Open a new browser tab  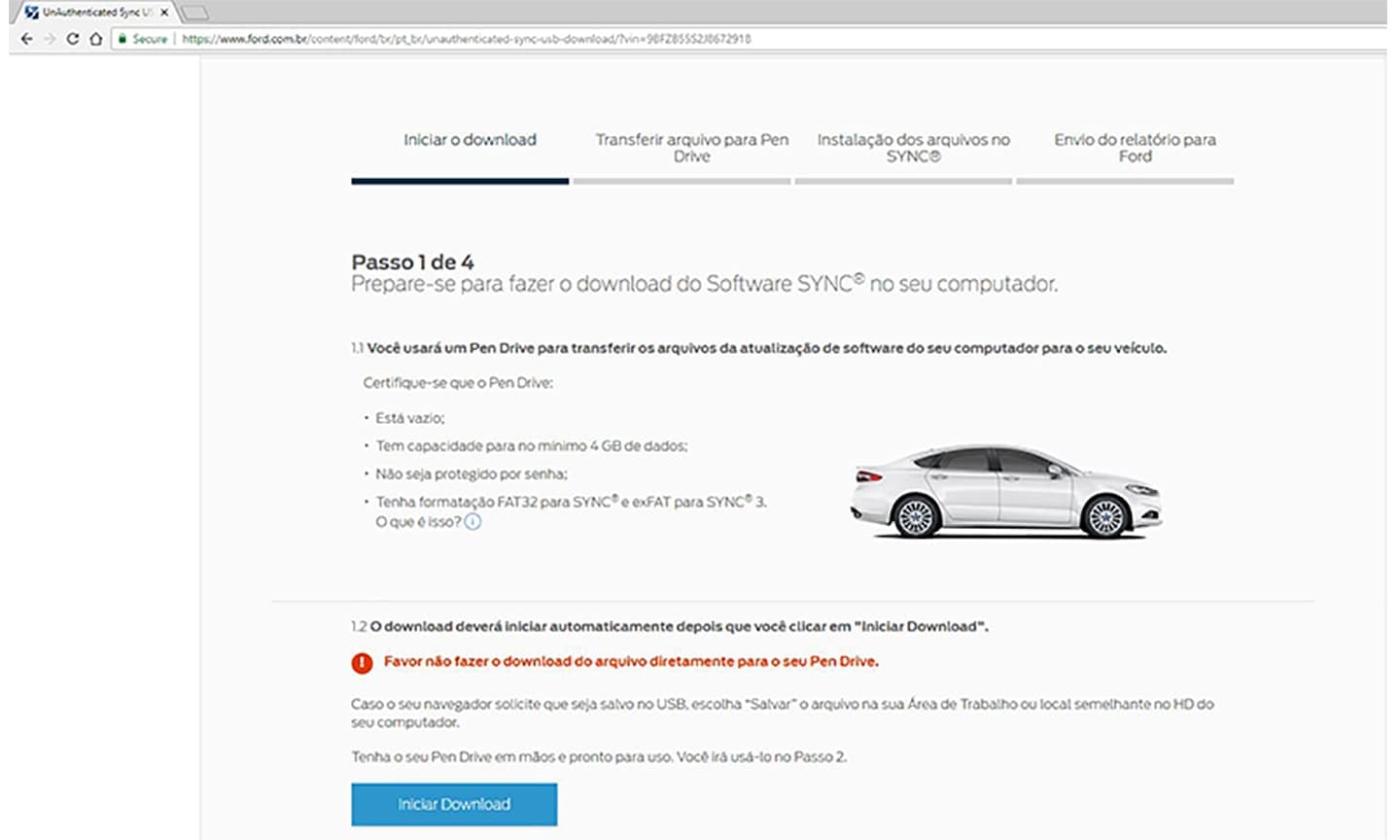pyautogui.click(x=194, y=13)
